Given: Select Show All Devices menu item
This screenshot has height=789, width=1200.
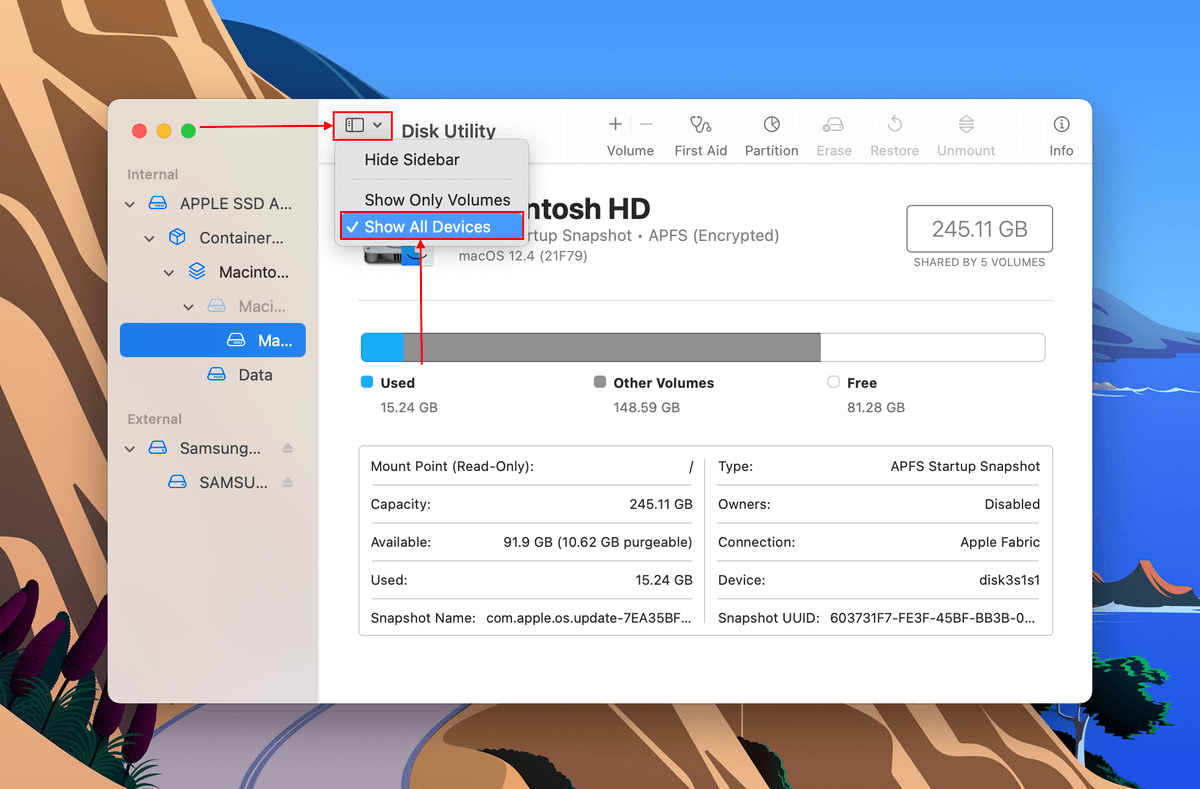Looking at the screenshot, I should (431, 227).
